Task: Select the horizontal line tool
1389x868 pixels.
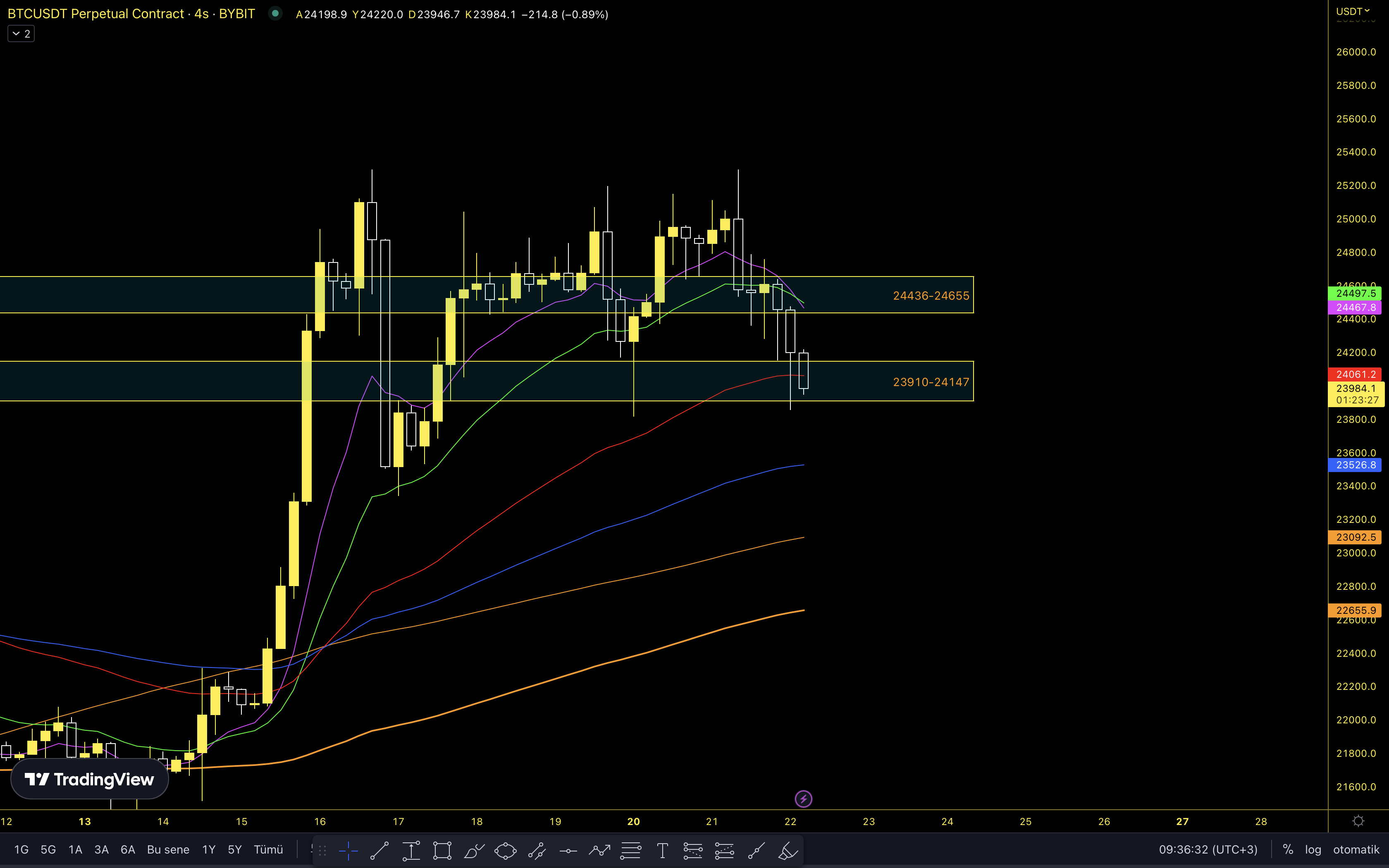Action: point(568,850)
